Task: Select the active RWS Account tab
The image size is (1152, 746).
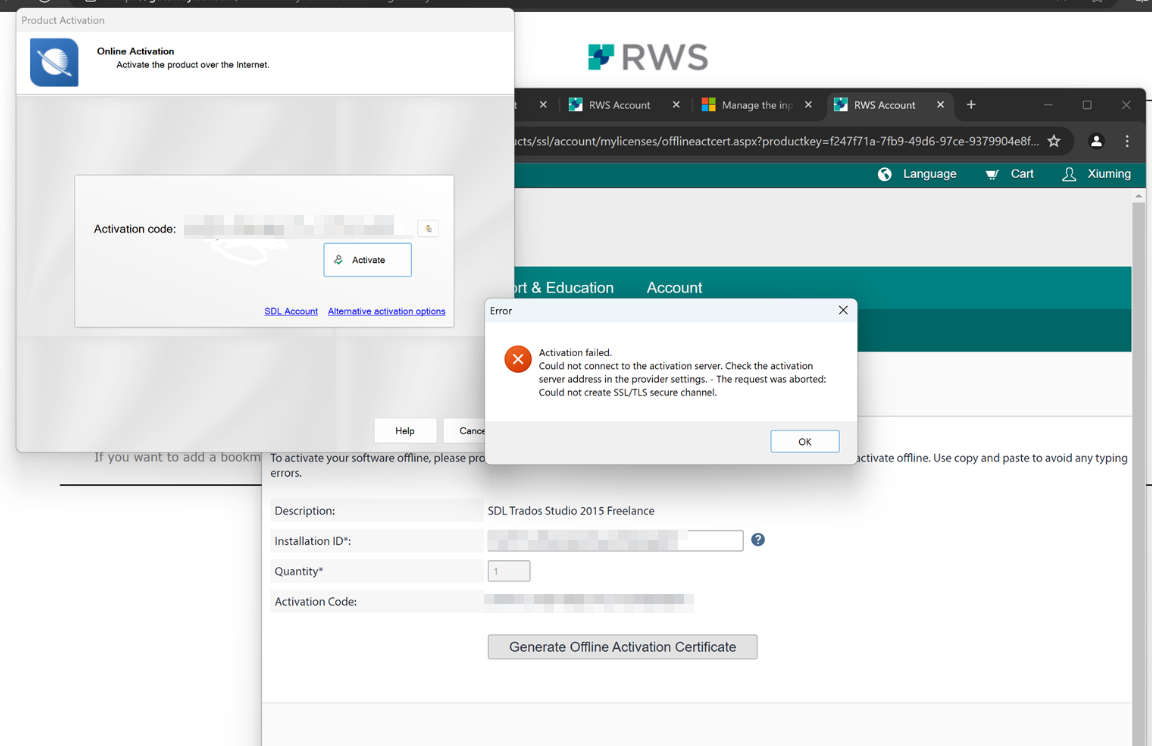Action: pos(885,105)
